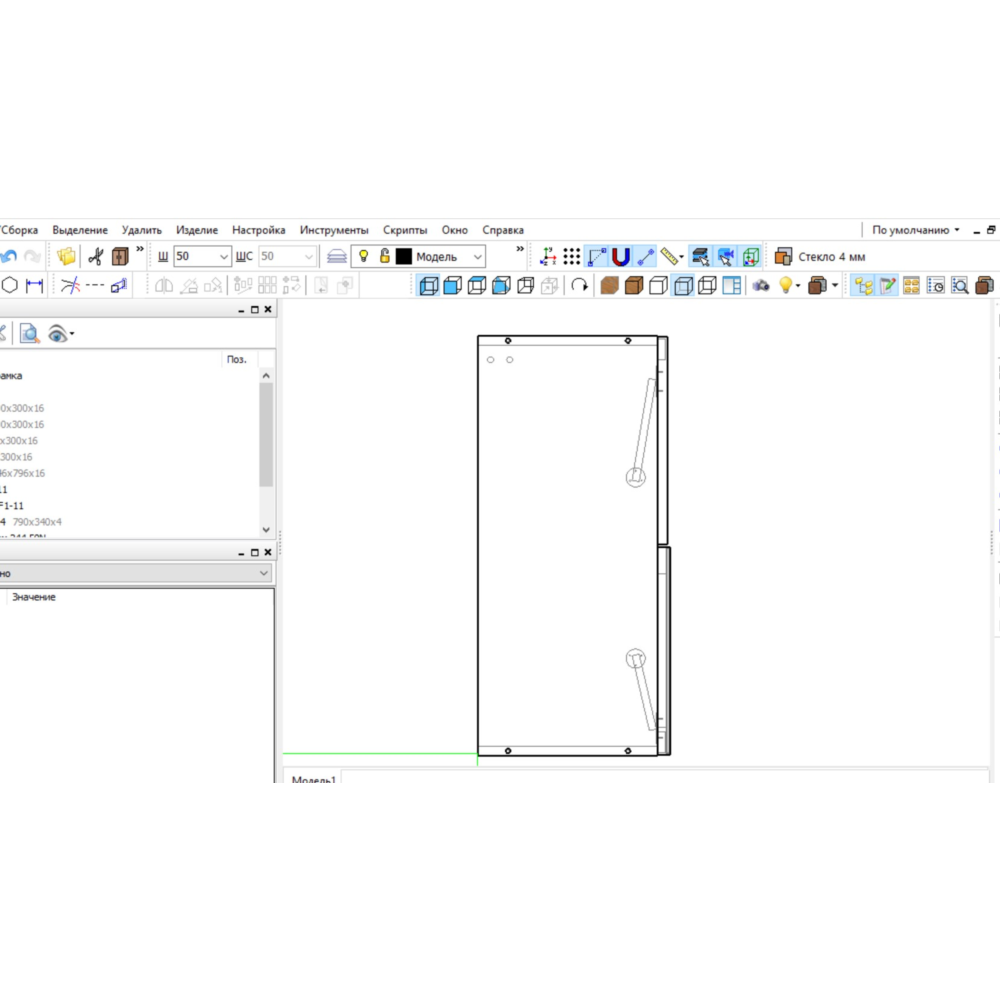Open the Ш width value dropdown
The image size is (1000, 1000).
pyautogui.click(x=224, y=256)
